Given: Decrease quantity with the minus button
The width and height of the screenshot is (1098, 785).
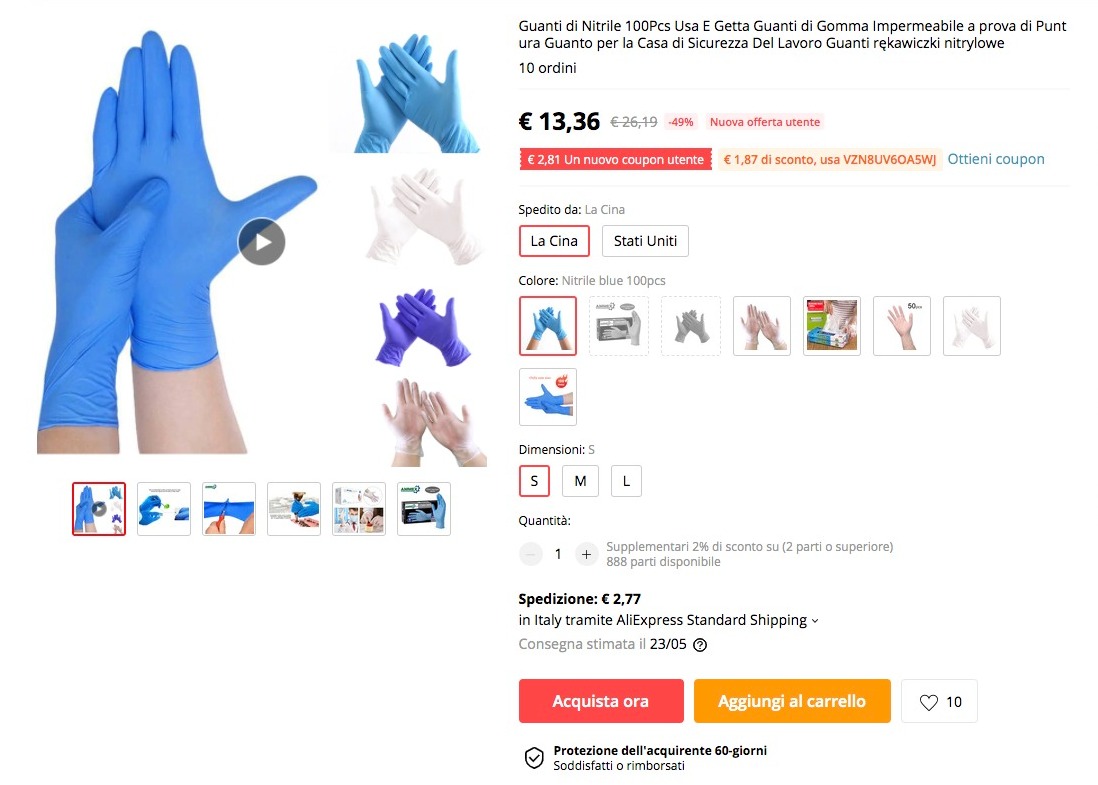Looking at the screenshot, I should tap(530, 555).
